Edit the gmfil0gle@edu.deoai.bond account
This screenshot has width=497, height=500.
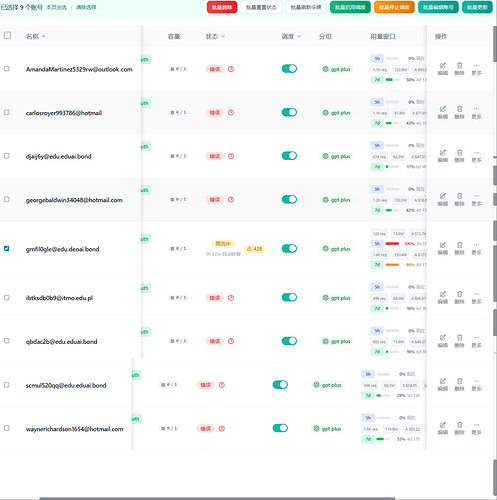(x=443, y=249)
